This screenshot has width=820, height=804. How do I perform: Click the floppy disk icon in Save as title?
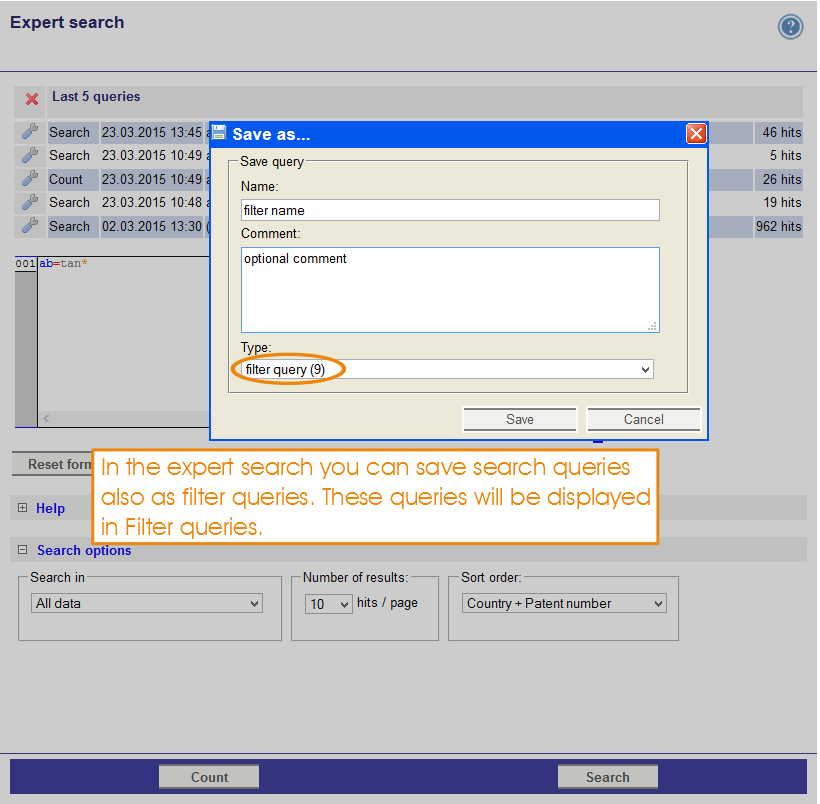click(x=219, y=133)
